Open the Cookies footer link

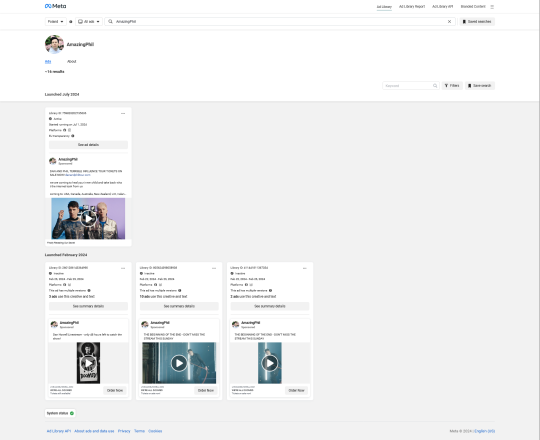(155, 431)
